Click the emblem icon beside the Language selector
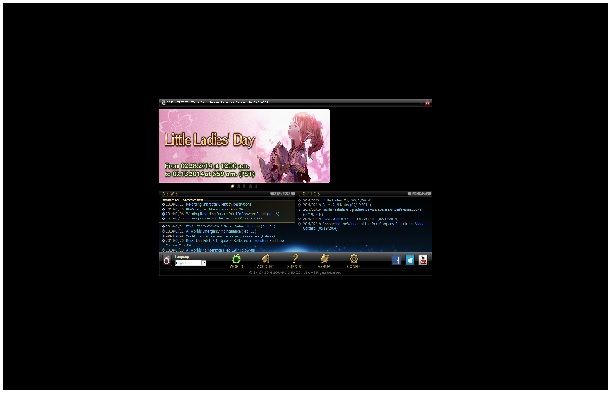Viewport: 613px width, 395px height. (x=167, y=260)
